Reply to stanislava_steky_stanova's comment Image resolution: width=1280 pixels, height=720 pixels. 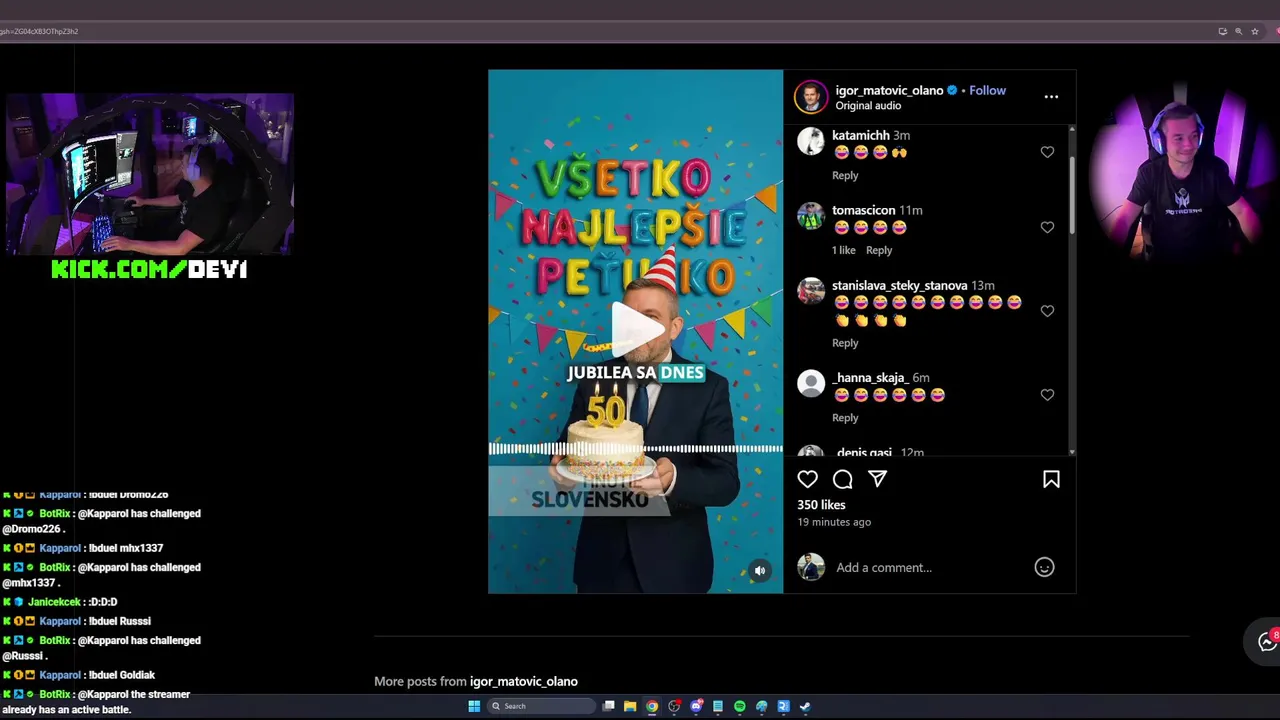[845, 343]
